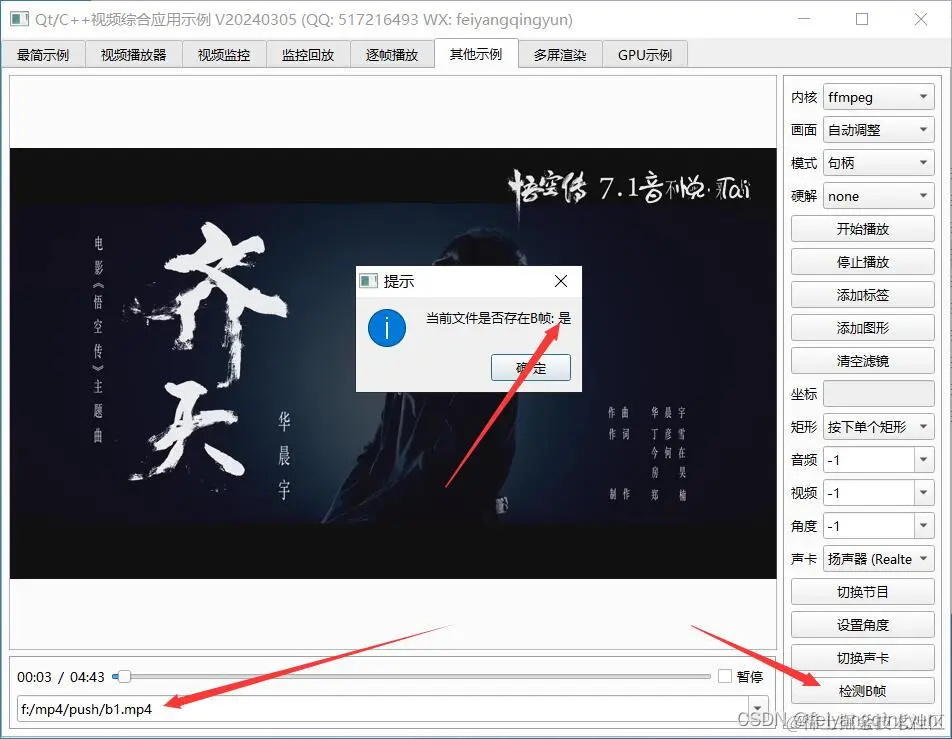Increment the 音频 value stepper
The height and width of the screenshot is (739, 952).
[x=925, y=454]
